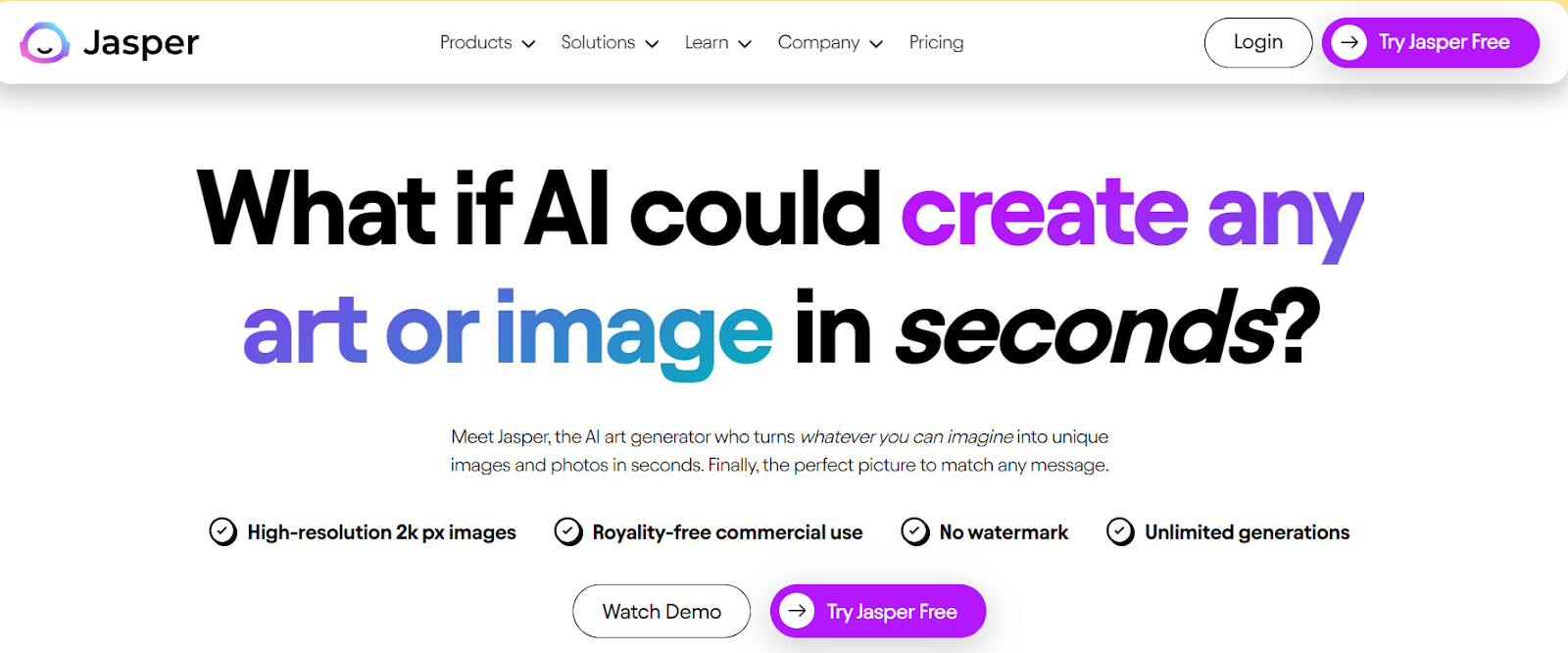
Task: Click the checkmark icon beside Unlimited generations
Action: (1120, 532)
